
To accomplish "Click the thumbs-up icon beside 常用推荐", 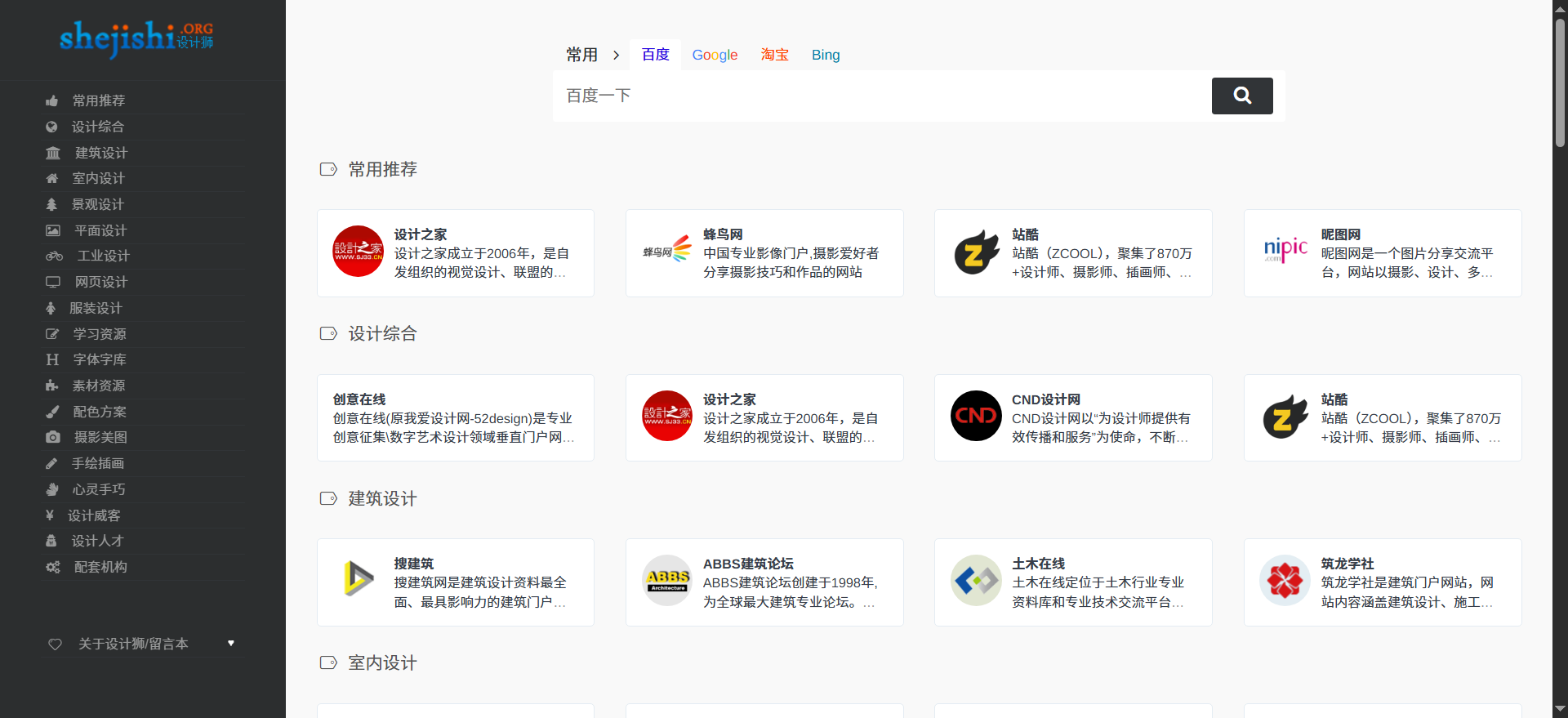I will click(52, 100).
